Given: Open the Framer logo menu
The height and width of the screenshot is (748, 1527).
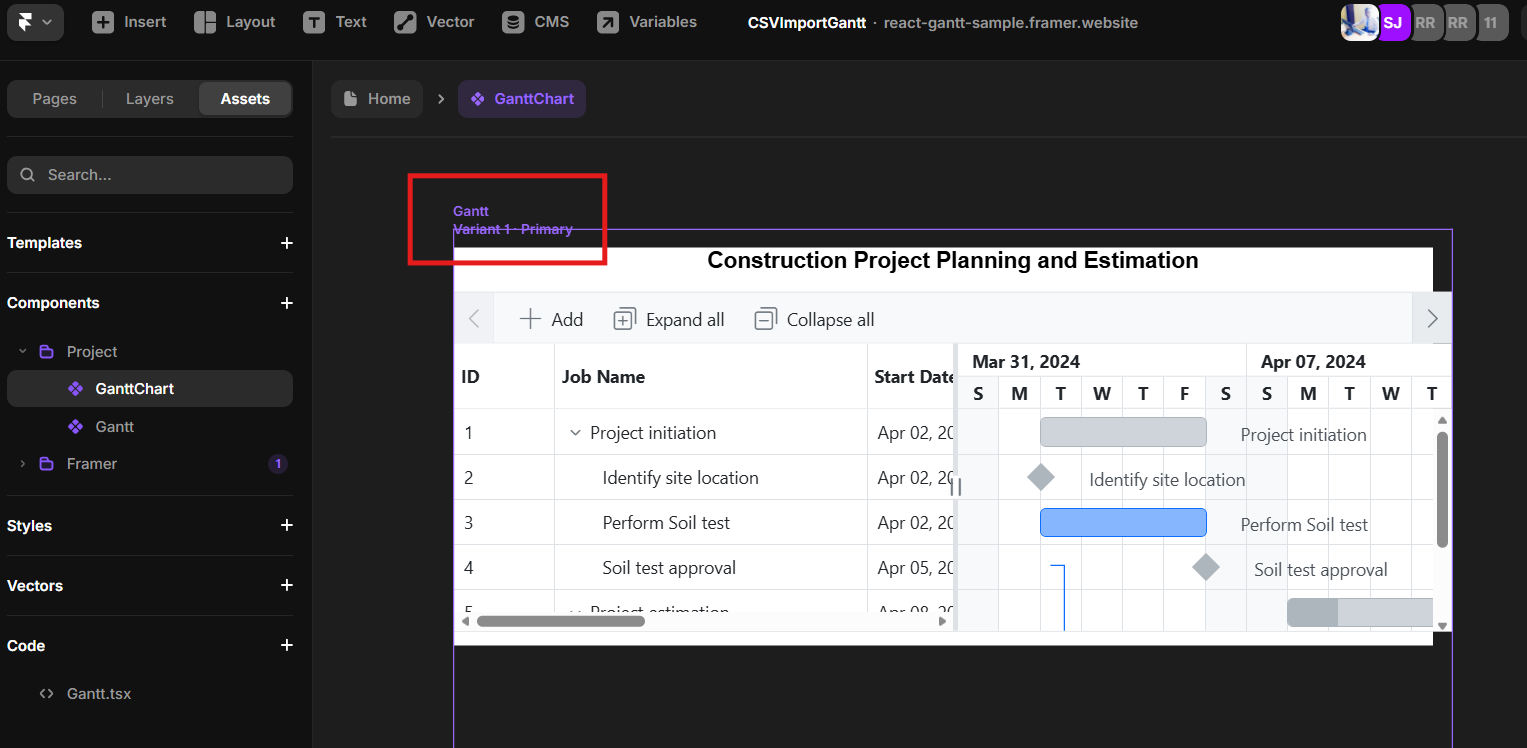Looking at the screenshot, I should (x=34, y=21).
